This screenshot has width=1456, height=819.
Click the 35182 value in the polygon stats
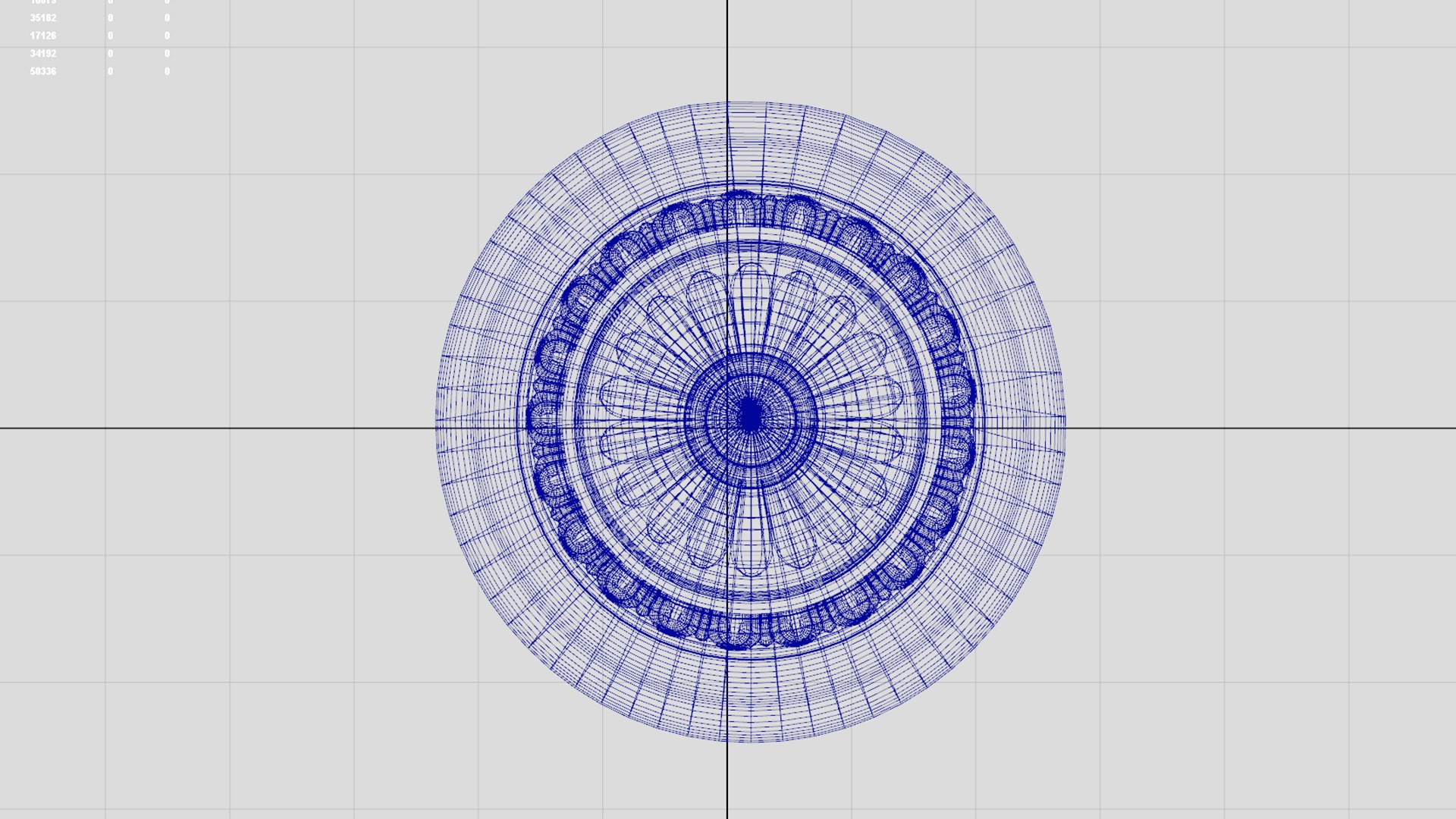43,18
